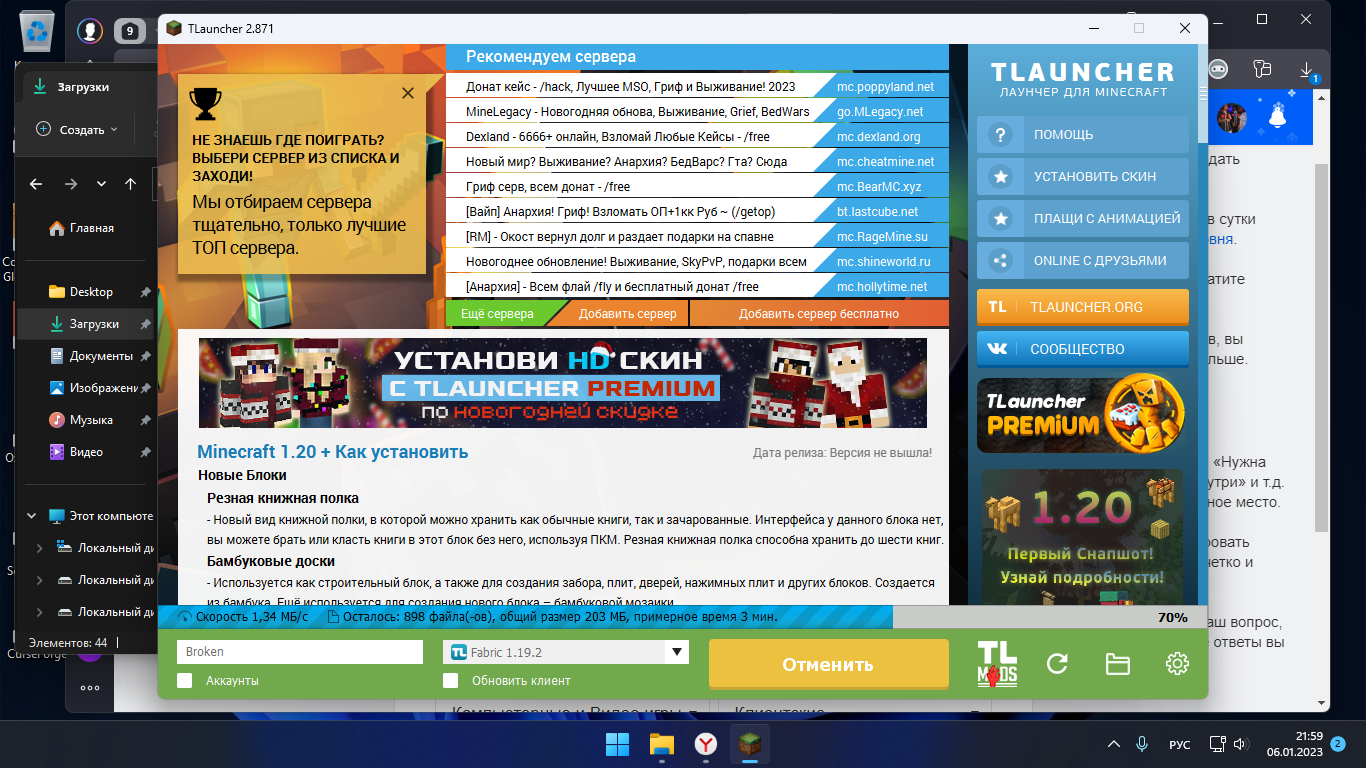This screenshot has width=1366, height=768.
Task: Open the TL Mods icon
Action: [998, 663]
